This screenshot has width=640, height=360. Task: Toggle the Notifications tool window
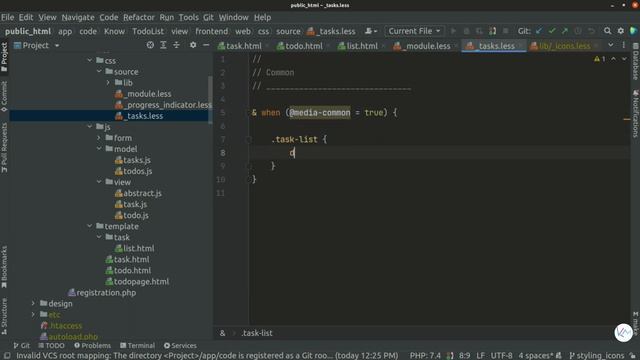click(x=636, y=113)
